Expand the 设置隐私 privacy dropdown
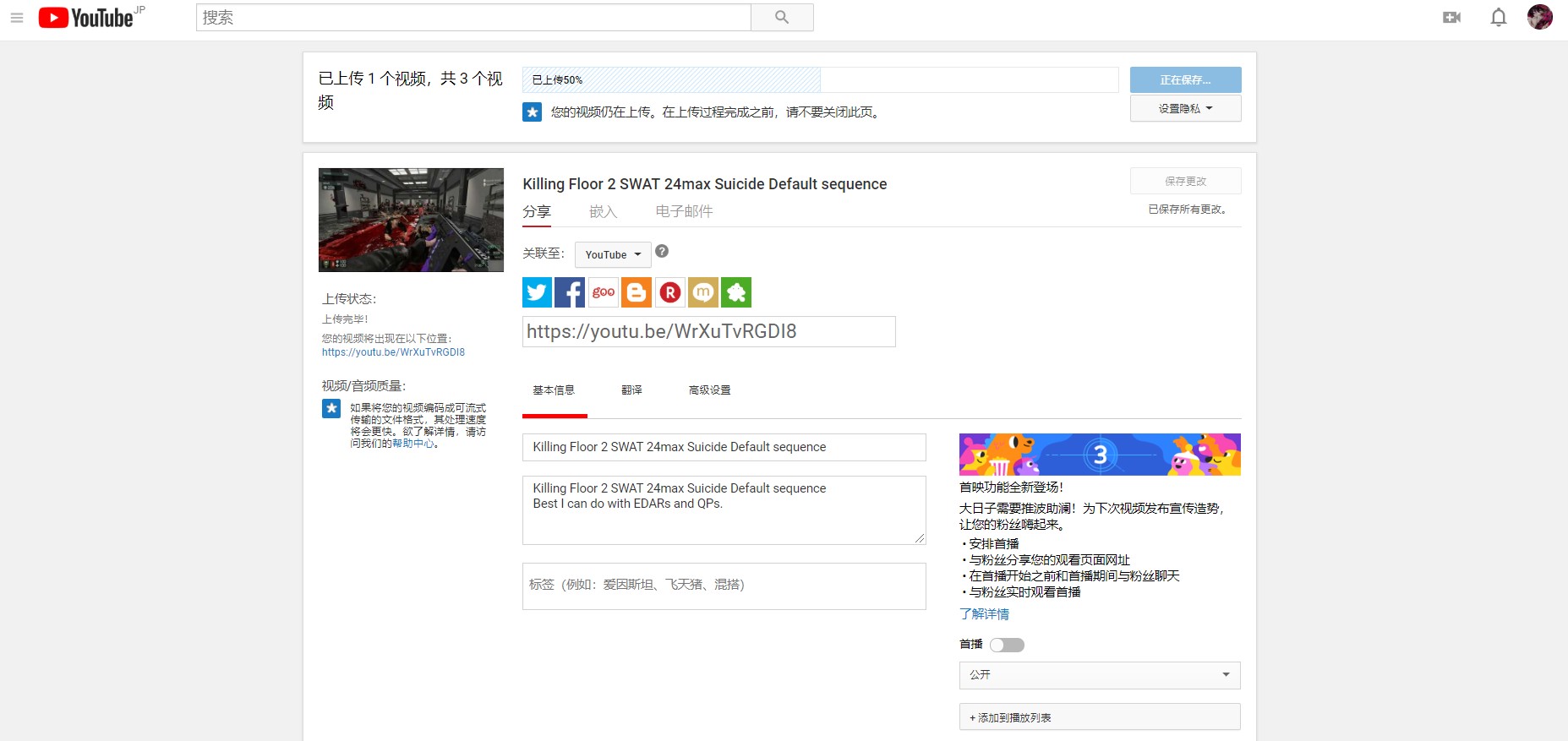The image size is (1568, 741). [x=1185, y=108]
